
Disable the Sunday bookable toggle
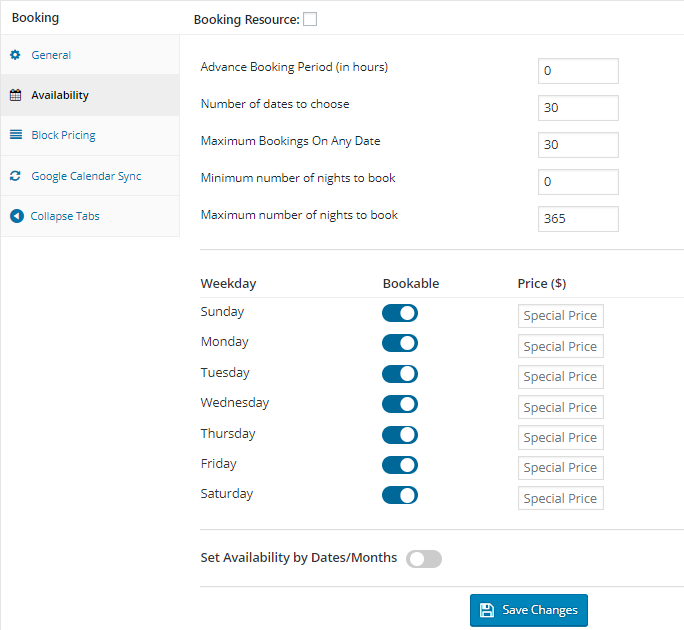[400, 313]
